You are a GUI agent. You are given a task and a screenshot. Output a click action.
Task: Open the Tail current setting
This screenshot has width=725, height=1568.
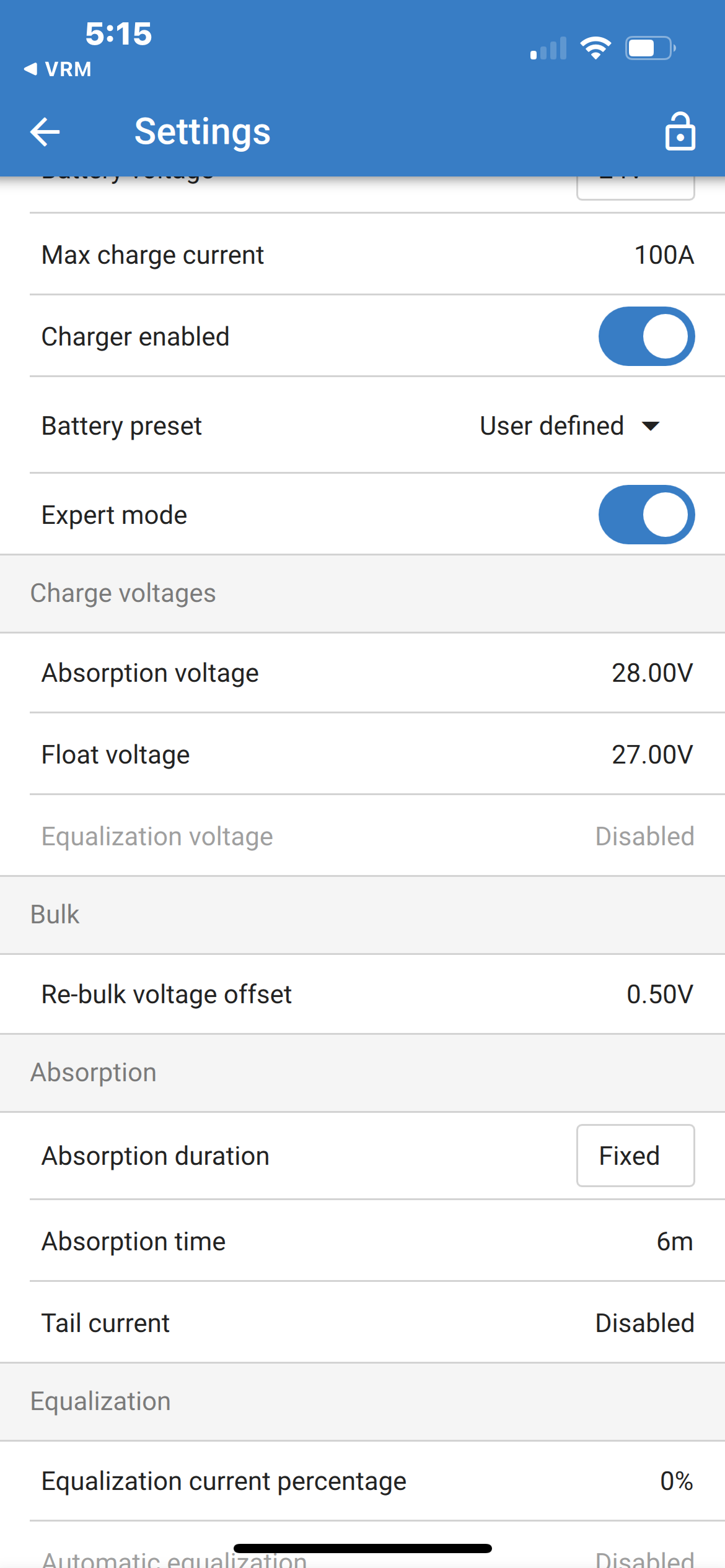coord(362,1323)
